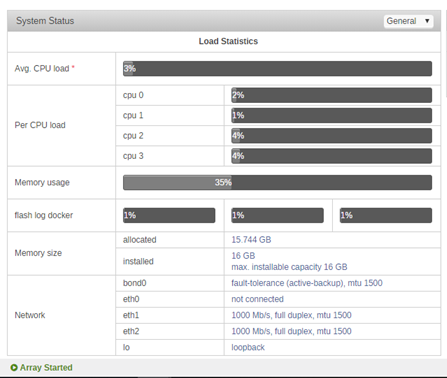Viewport: 447px width, 378px height.
Task: Open the General view dropdown
Action: pyautogui.click(x=408, y=21)
